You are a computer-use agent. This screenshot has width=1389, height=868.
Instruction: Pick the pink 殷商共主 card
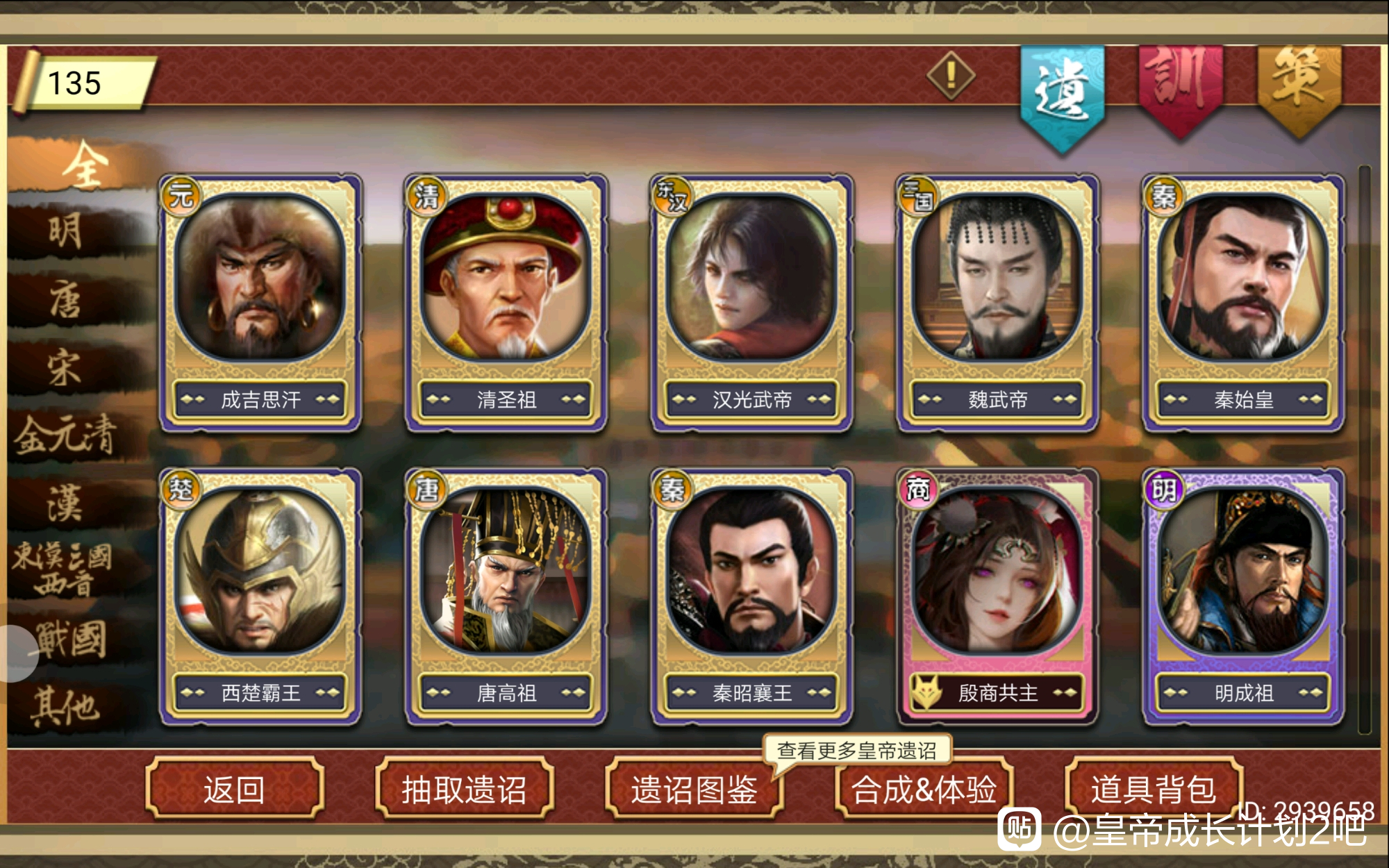coord(997,597)
